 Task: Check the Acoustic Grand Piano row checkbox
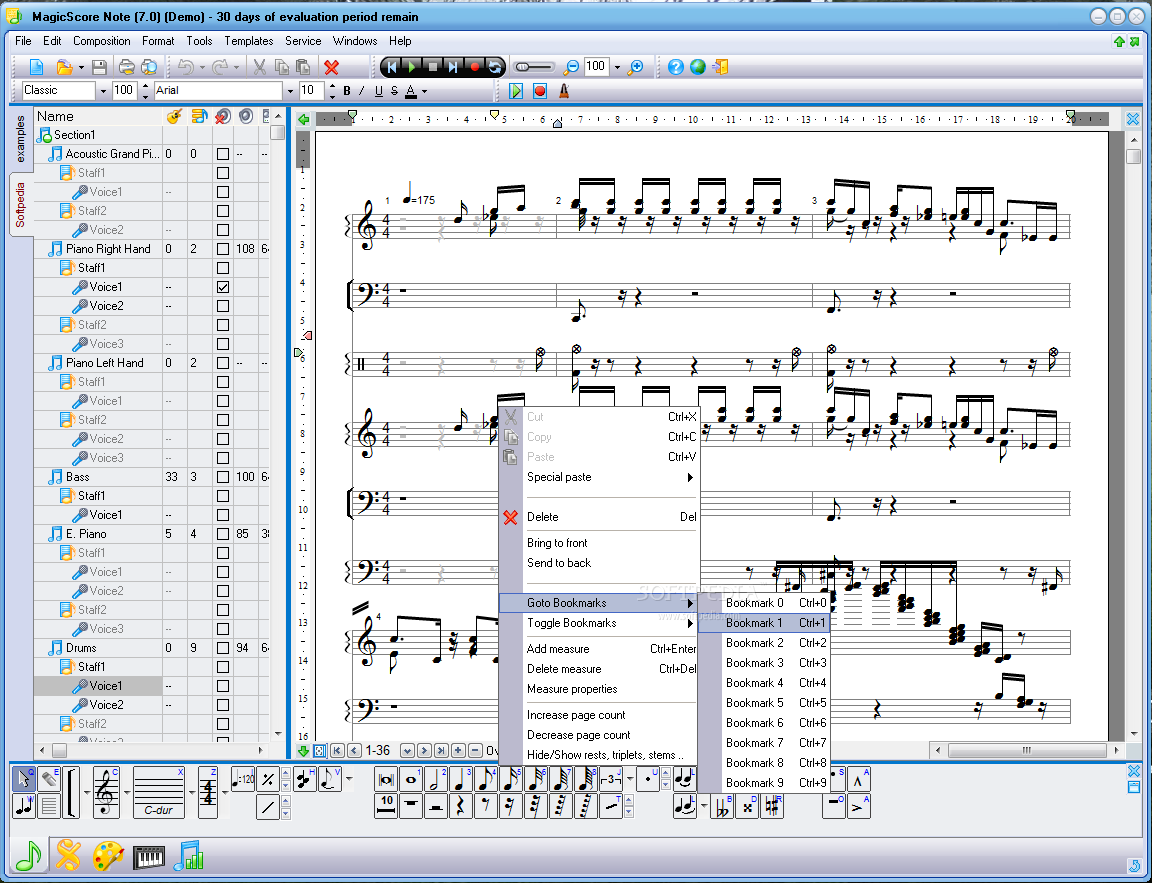[223, 154]
